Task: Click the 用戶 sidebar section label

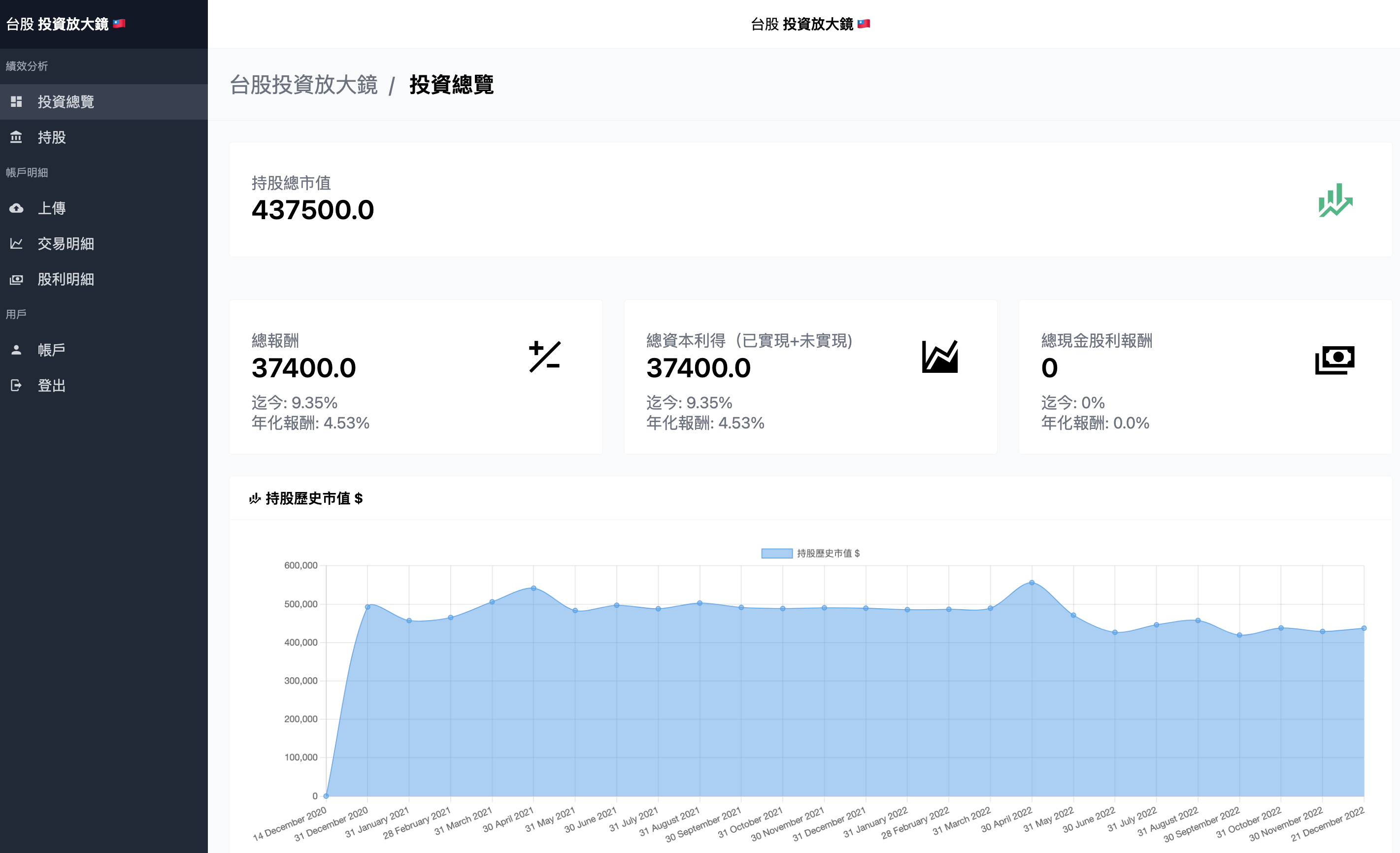Action: point(16,314)
